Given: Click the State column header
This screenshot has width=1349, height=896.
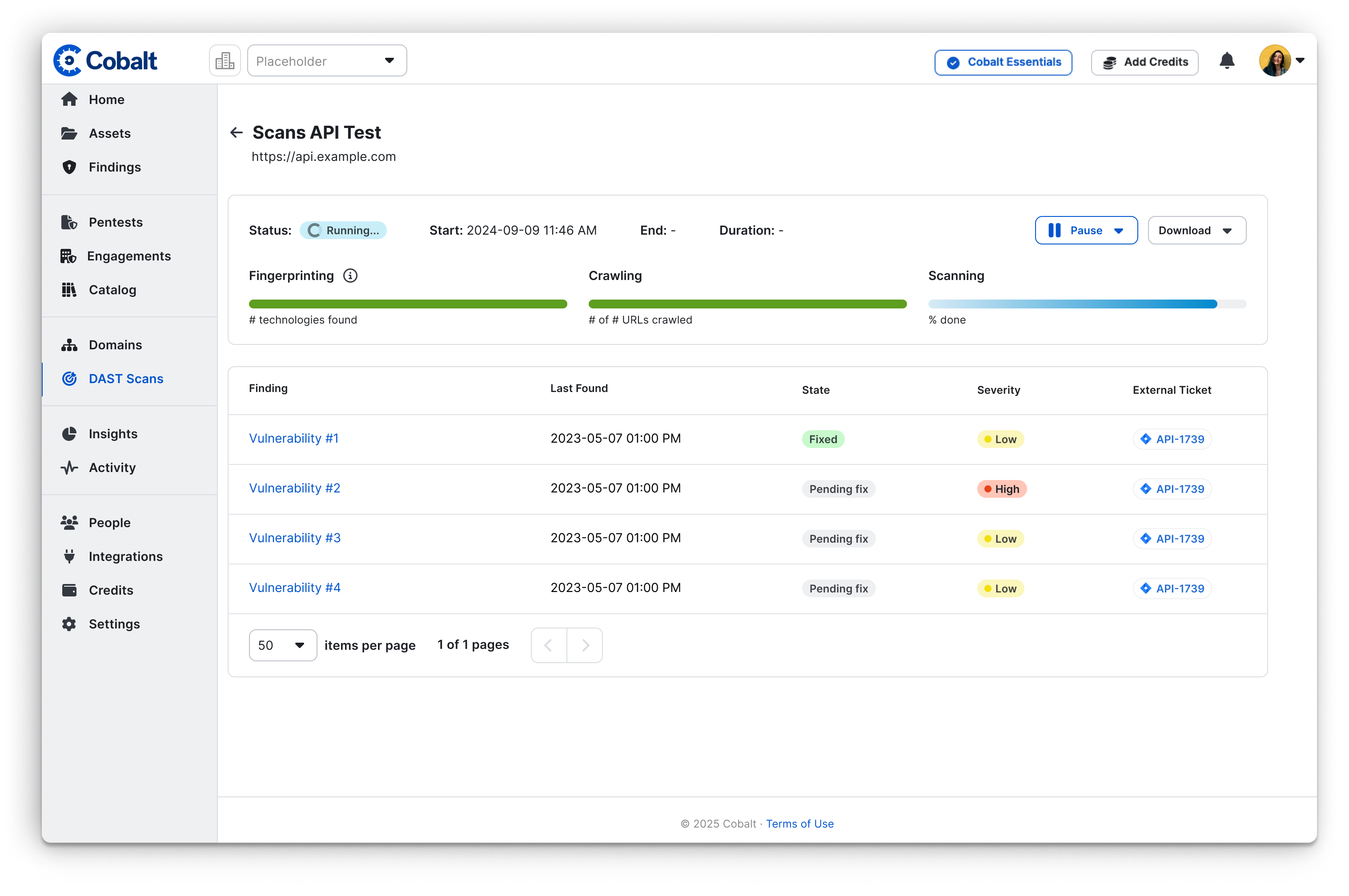Looking at the screenshot, I should (x=816, y=390).
